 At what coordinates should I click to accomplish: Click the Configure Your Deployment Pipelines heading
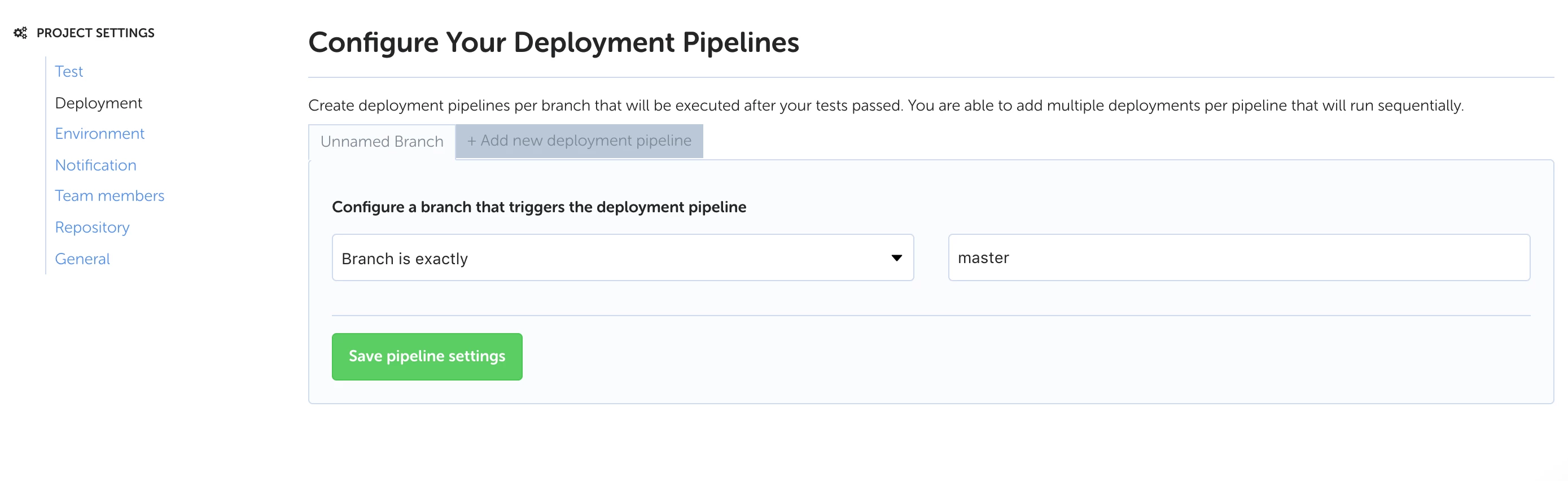553,42
